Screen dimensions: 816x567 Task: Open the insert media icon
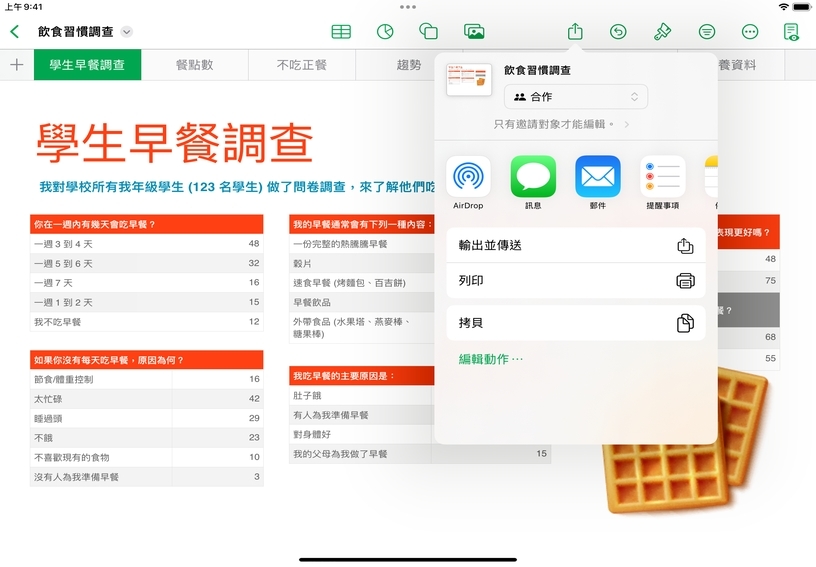474,32
